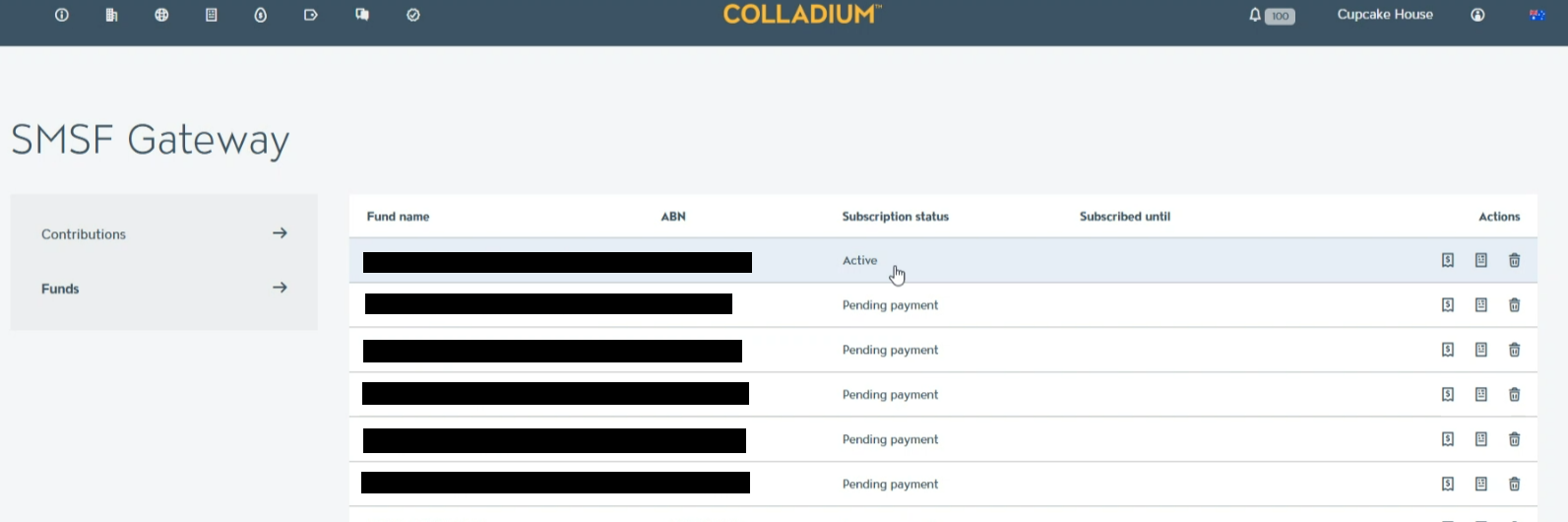
Task: Open Contributions in the side menu
Action: tap(164, 234)
